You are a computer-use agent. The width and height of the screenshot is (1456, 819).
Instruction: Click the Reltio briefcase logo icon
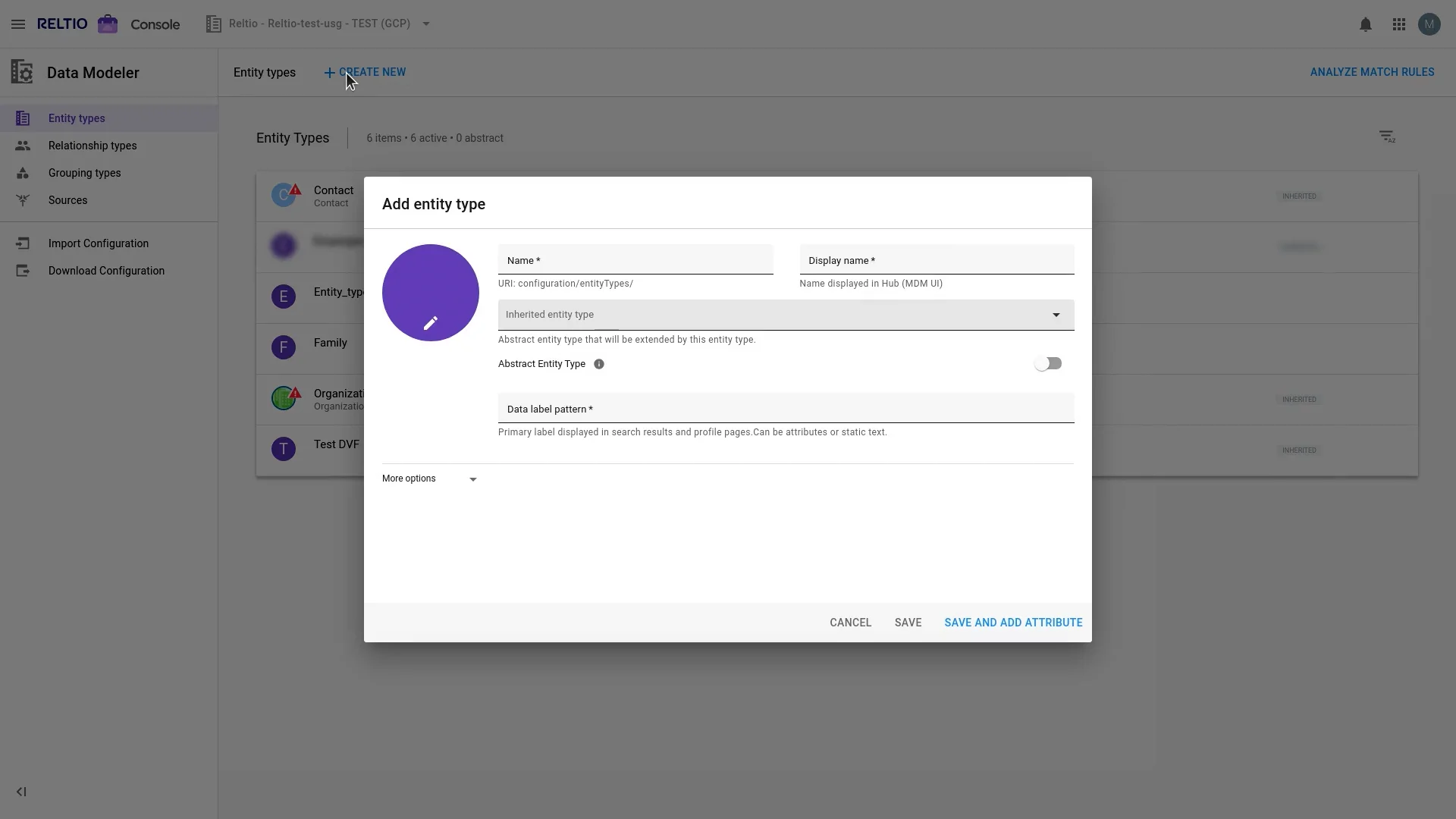tap(108, 24)
